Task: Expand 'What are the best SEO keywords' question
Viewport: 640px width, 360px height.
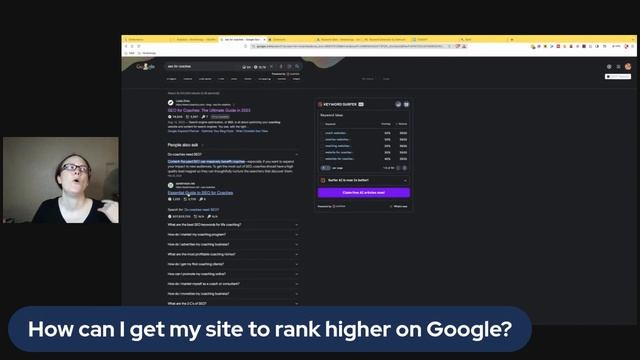Action: pyautogui.click(x=233, y=225)
